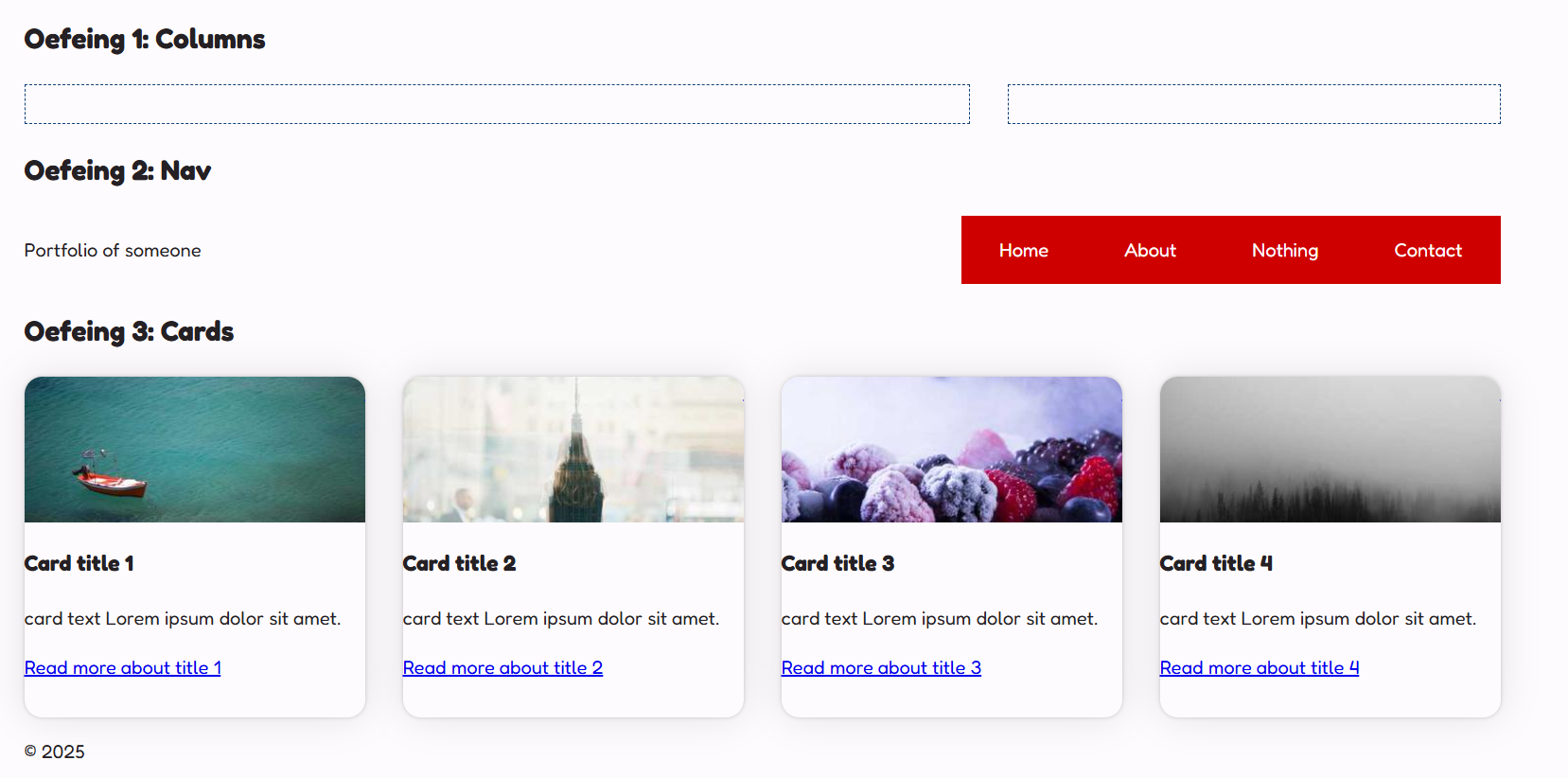Click the wide left dashed column box

497,104
